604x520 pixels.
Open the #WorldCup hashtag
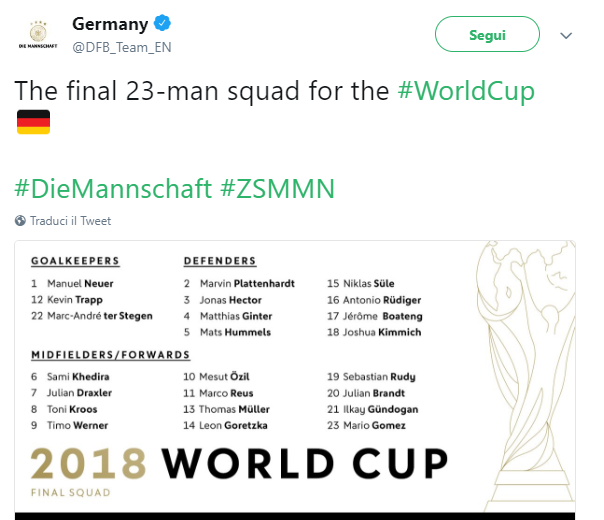pos(465,91)
